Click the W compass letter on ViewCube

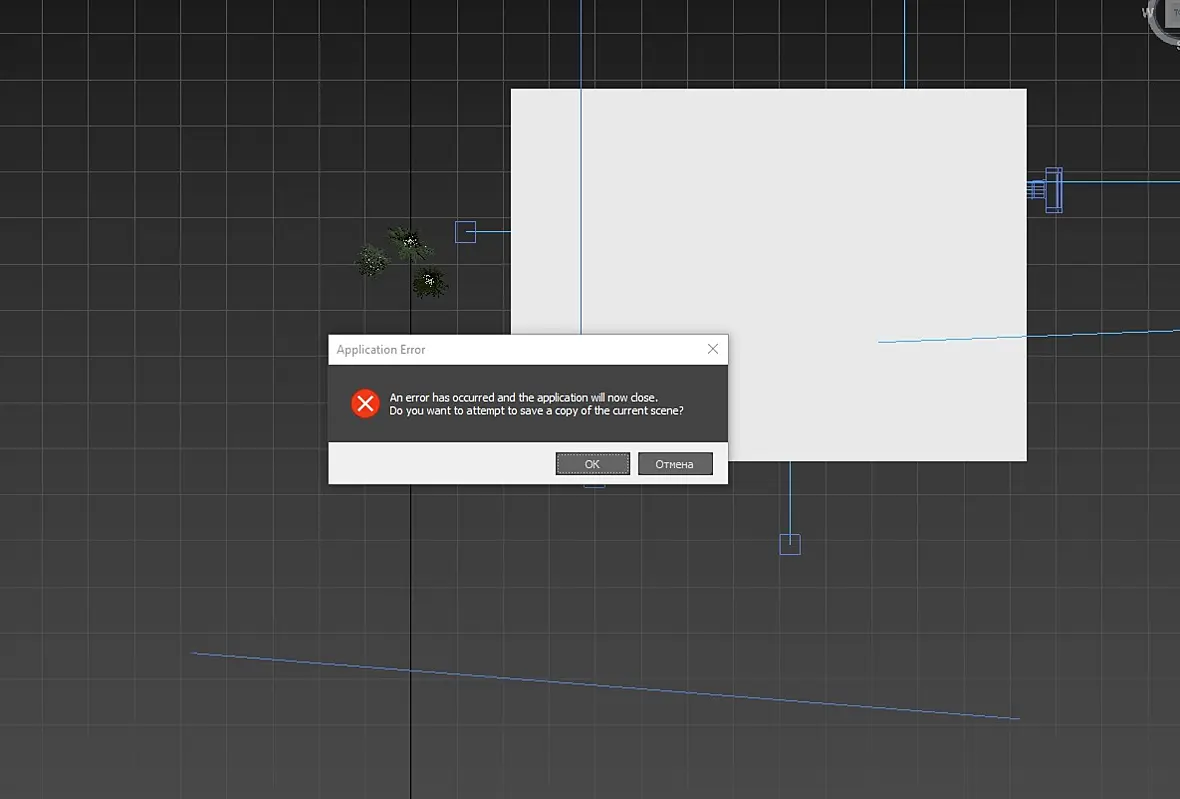click(1148, 12)
